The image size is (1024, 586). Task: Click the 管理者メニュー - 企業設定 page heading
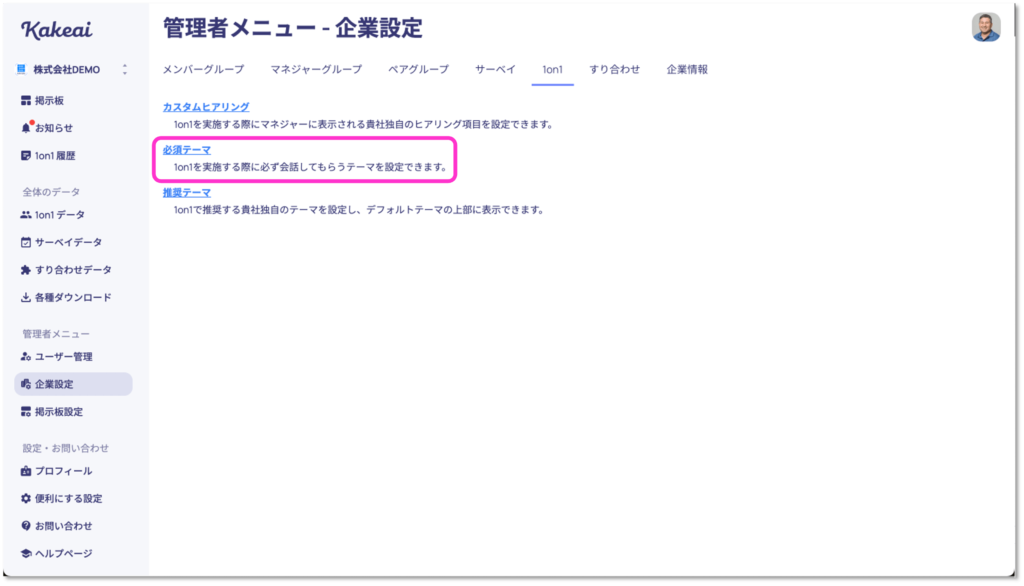coord(293,28)
